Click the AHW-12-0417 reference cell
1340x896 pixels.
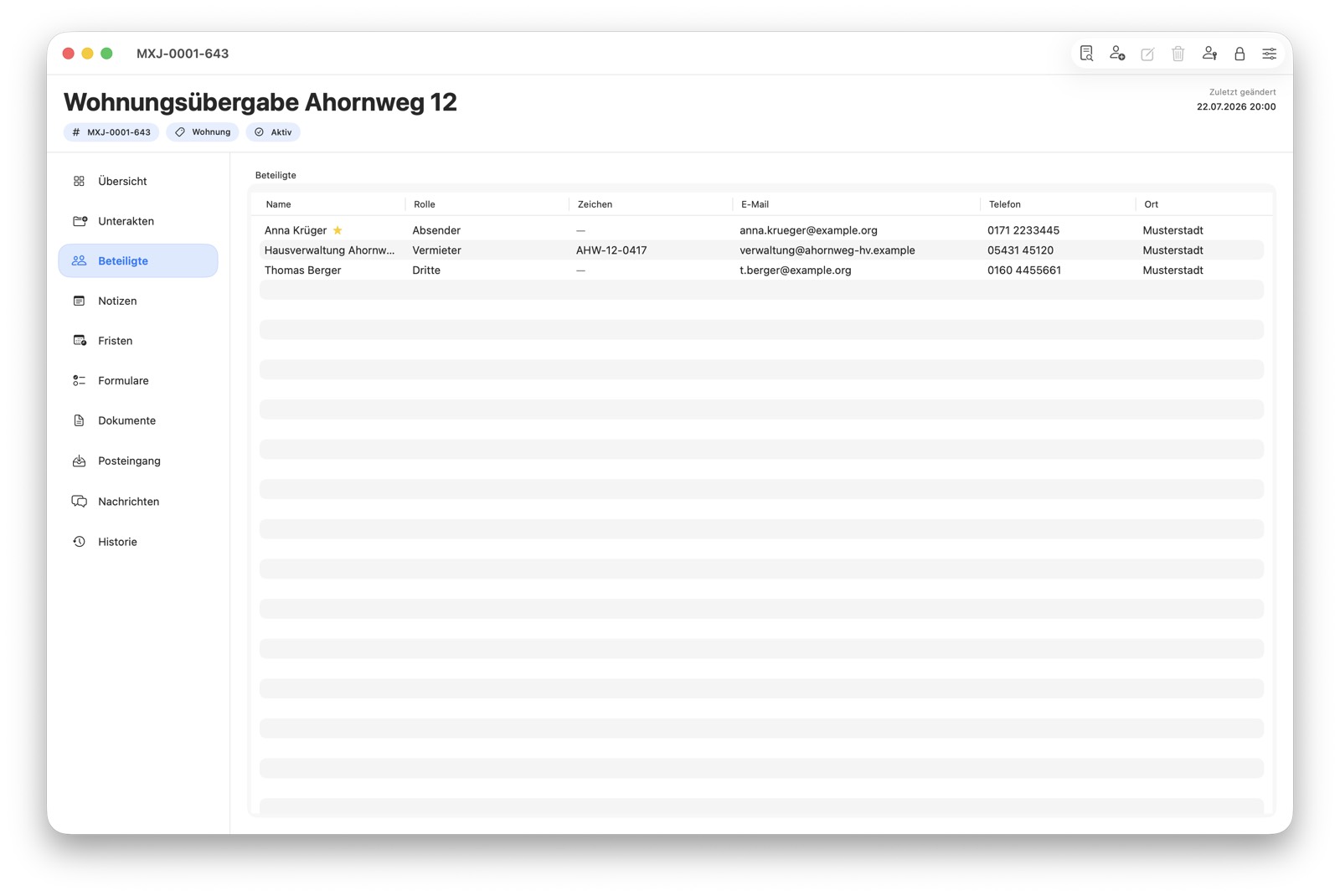pyautogui.click(x=611, y=250)
